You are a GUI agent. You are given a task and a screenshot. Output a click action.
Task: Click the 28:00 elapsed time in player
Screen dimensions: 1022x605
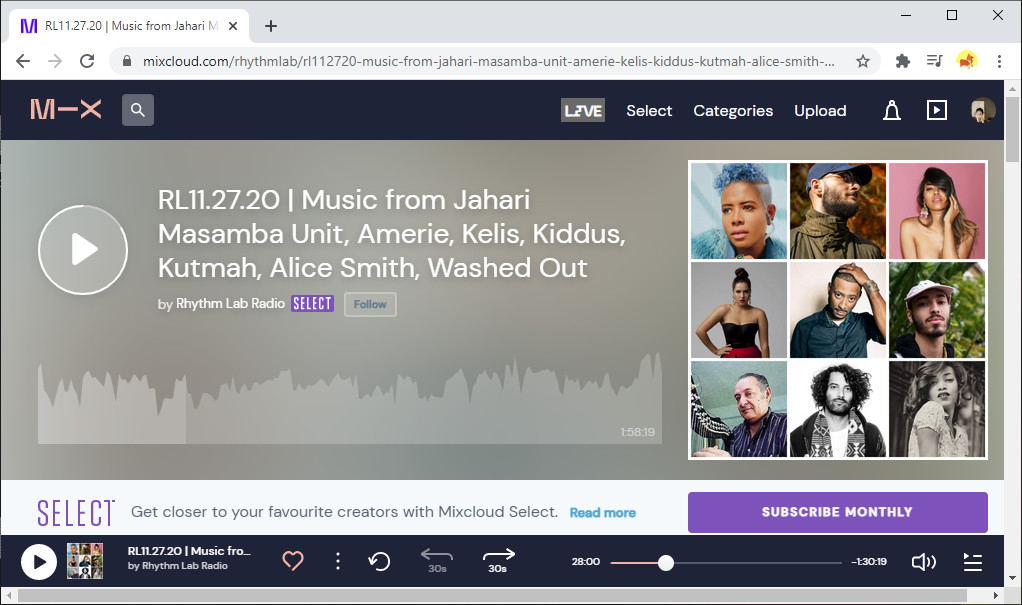[585, 562]
